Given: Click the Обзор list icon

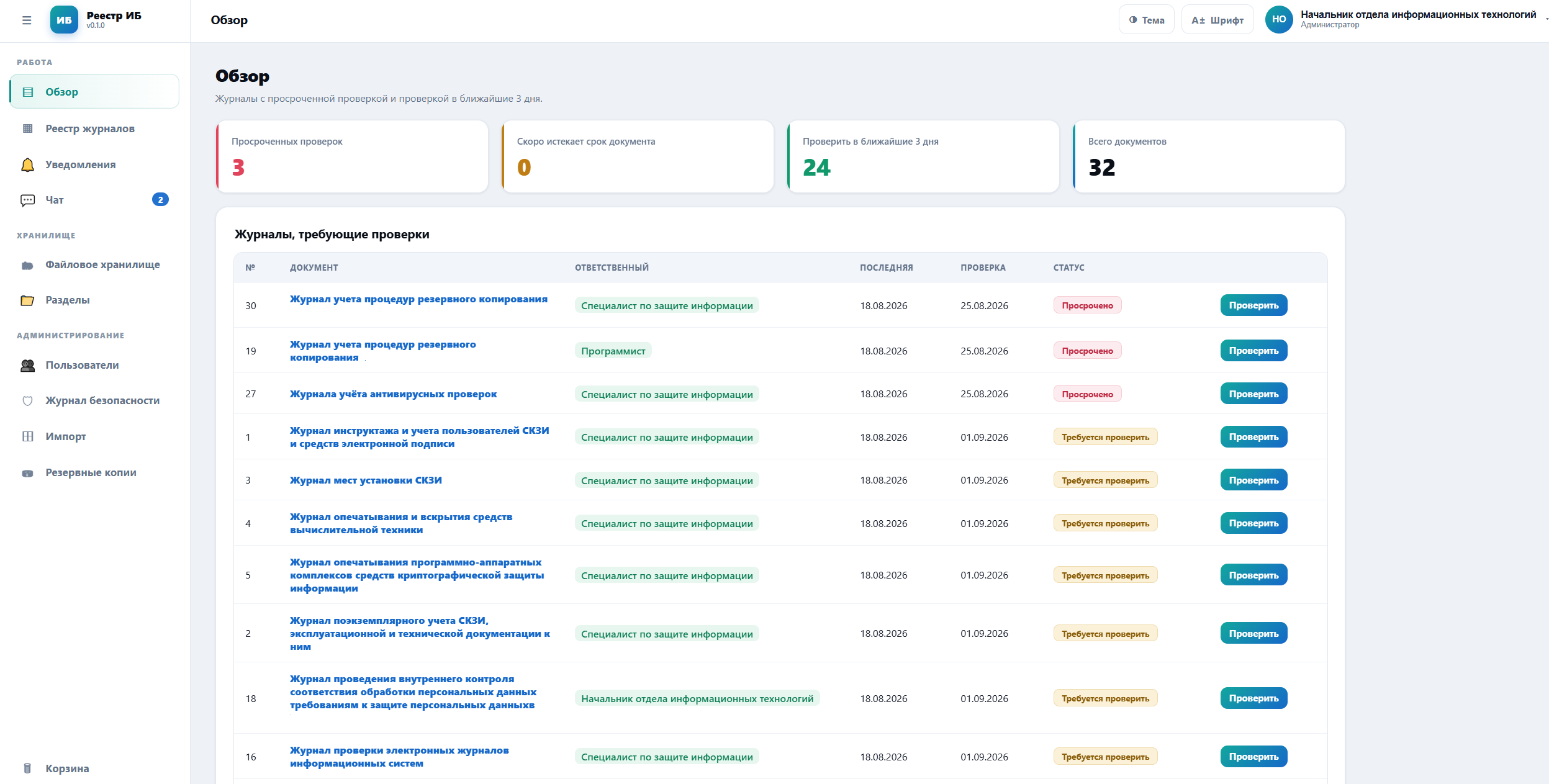Looking at the screenshot, I should (x=28, y=92).
